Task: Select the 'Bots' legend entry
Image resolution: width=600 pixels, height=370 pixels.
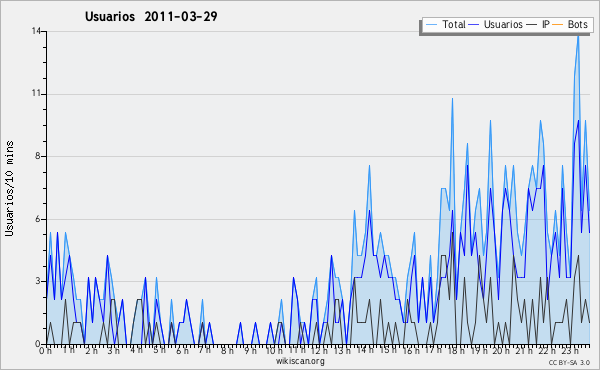Action: (570, 24)
